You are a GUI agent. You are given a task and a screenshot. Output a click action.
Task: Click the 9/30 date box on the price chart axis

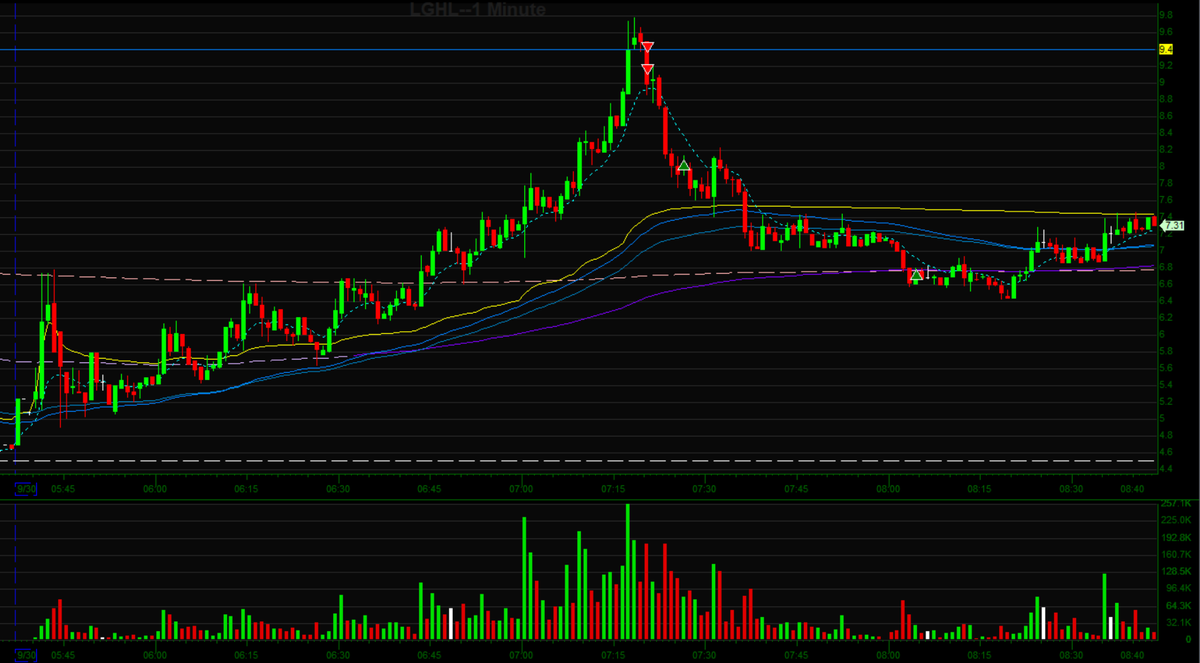24,488
